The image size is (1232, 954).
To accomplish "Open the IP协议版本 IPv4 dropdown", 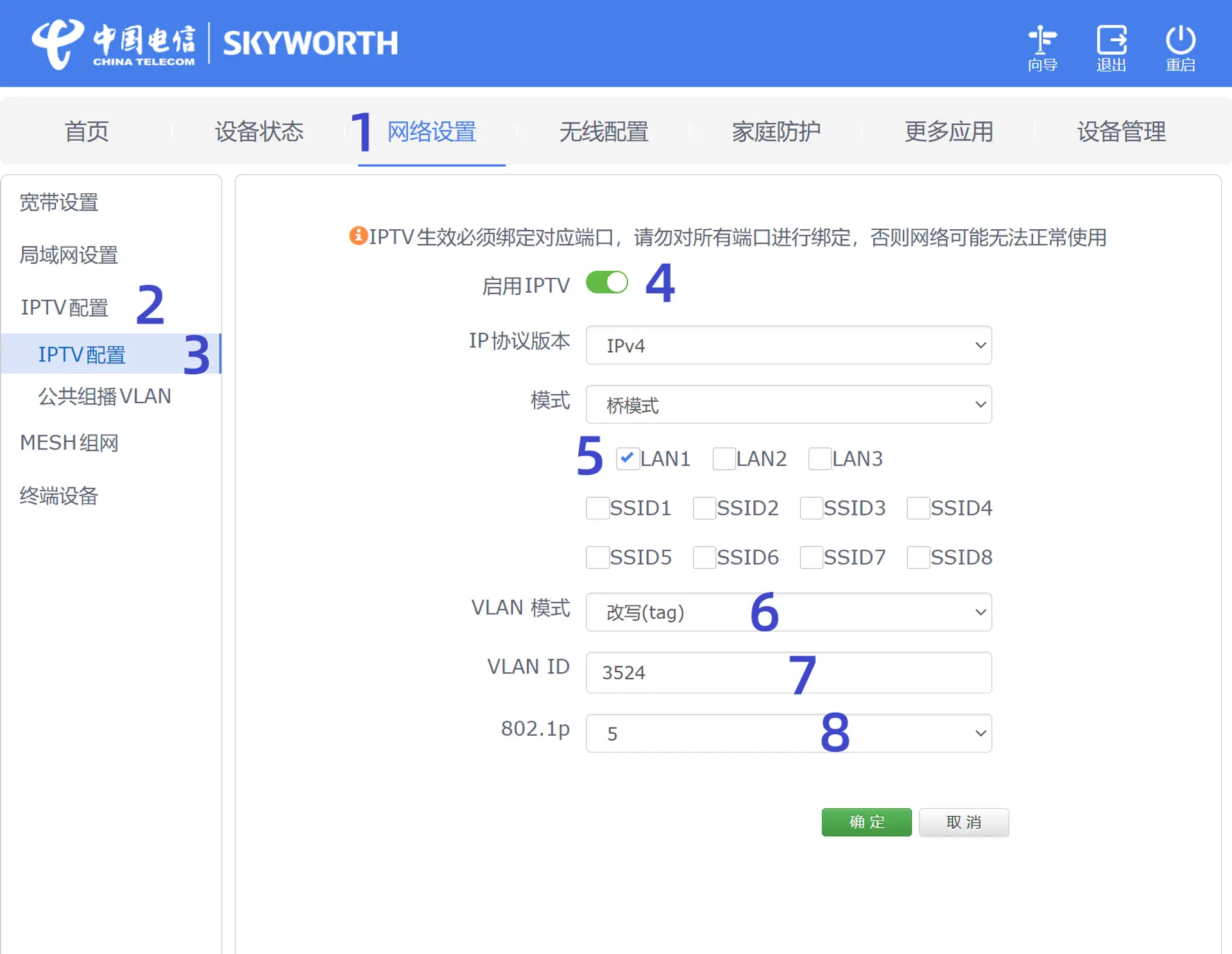I will tap(789, 345).
